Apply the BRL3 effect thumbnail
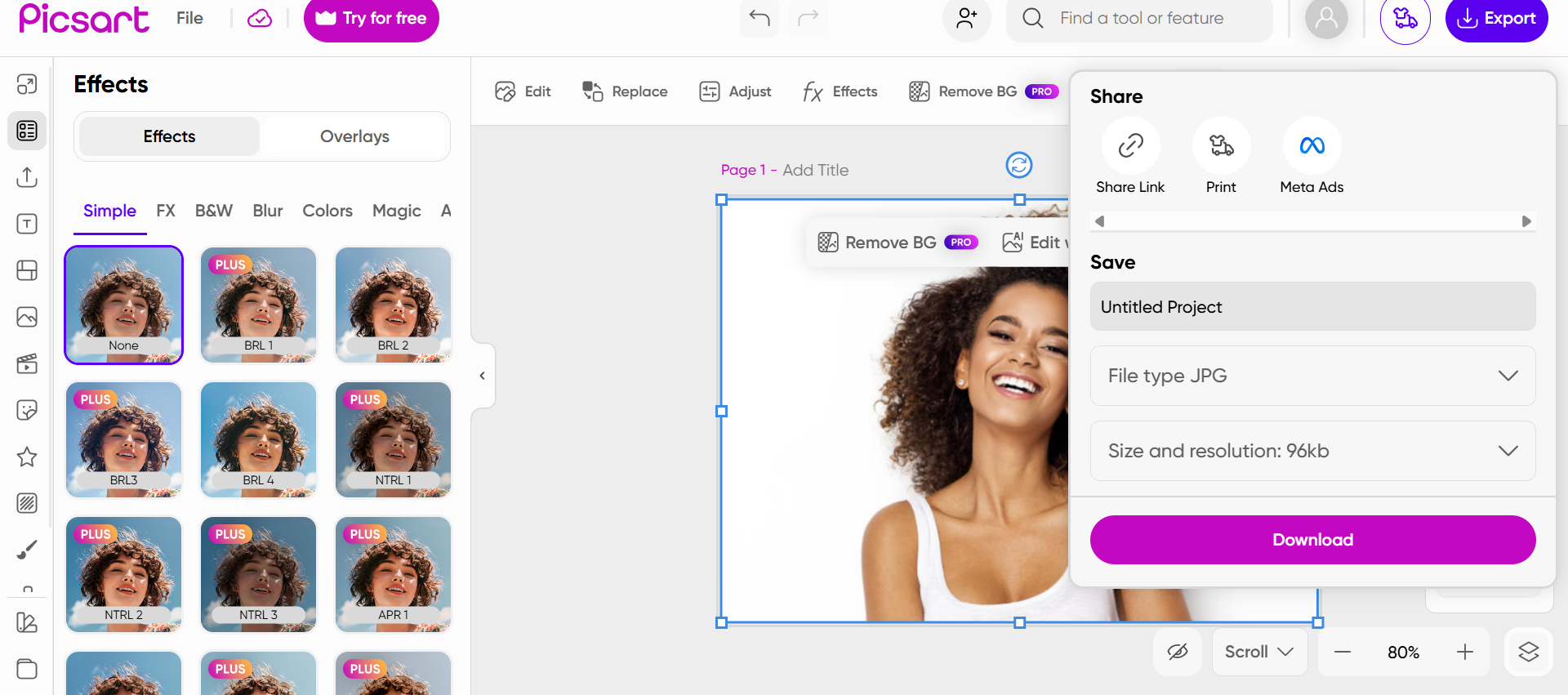1568x695 pixels. click(x=124, y=439)
